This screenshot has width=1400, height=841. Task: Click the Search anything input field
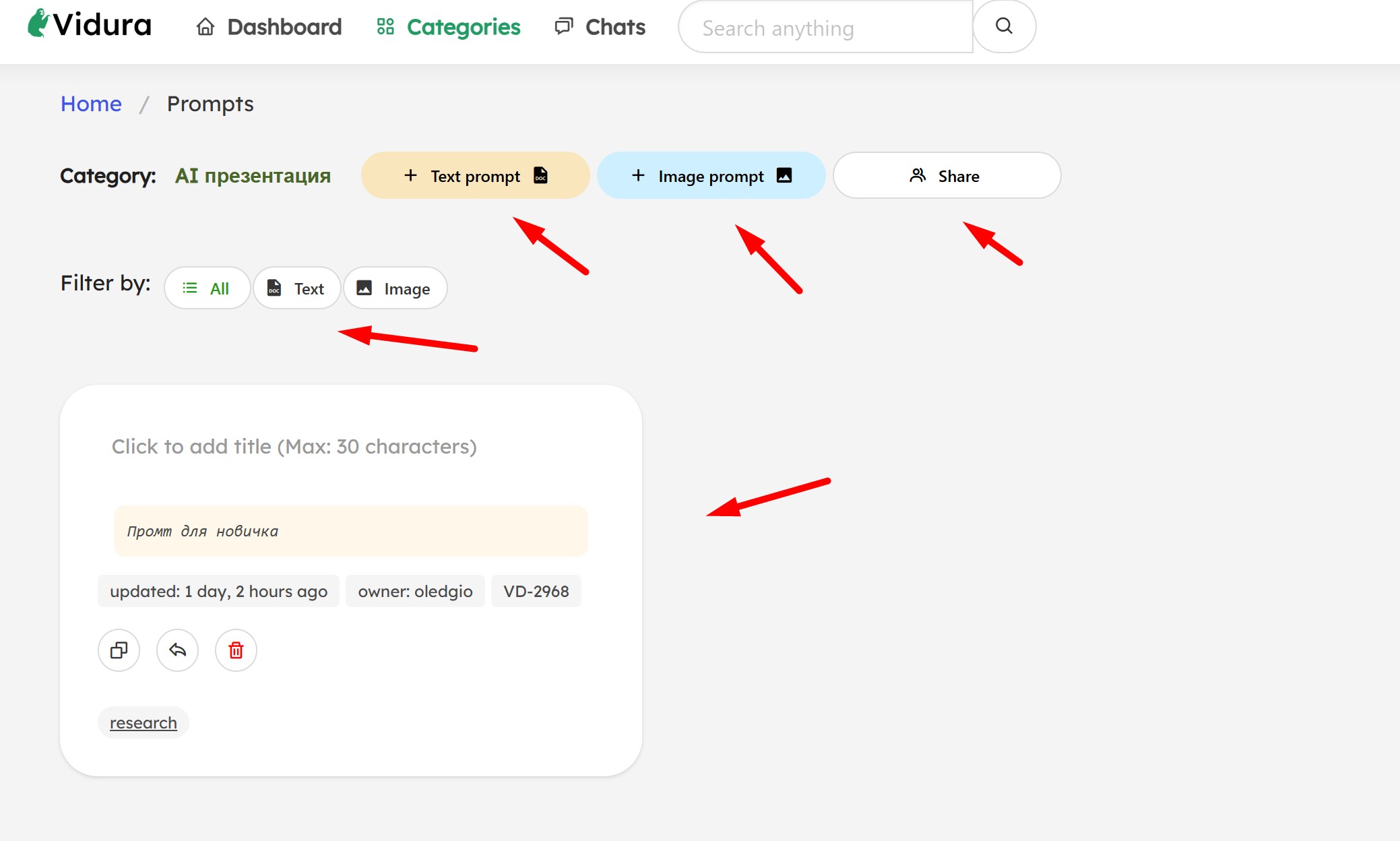pos(825,28)
